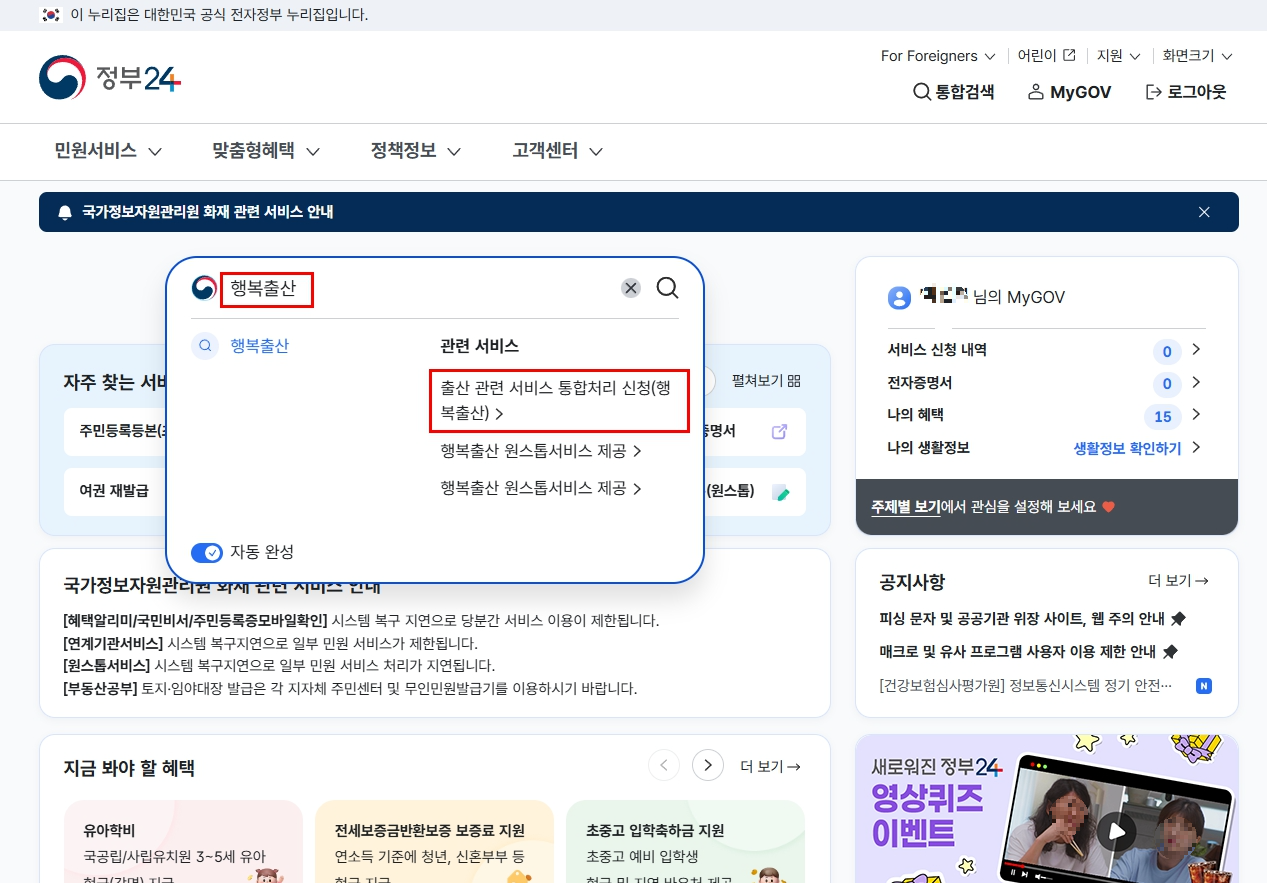
Task: Open 서비스 신청 내역 arrow
Action: 1196,350
